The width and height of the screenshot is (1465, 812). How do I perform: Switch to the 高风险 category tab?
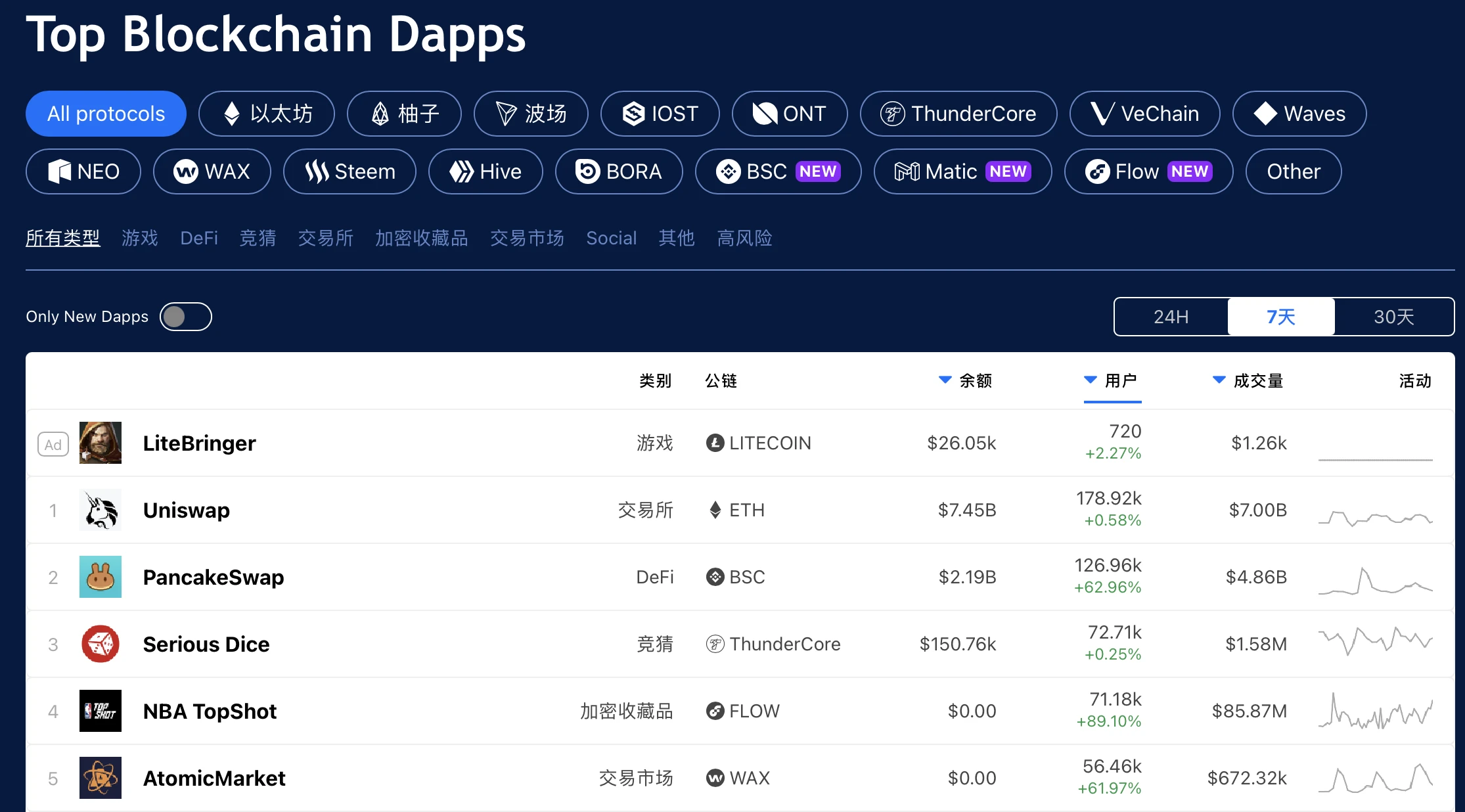pos(744,238)
